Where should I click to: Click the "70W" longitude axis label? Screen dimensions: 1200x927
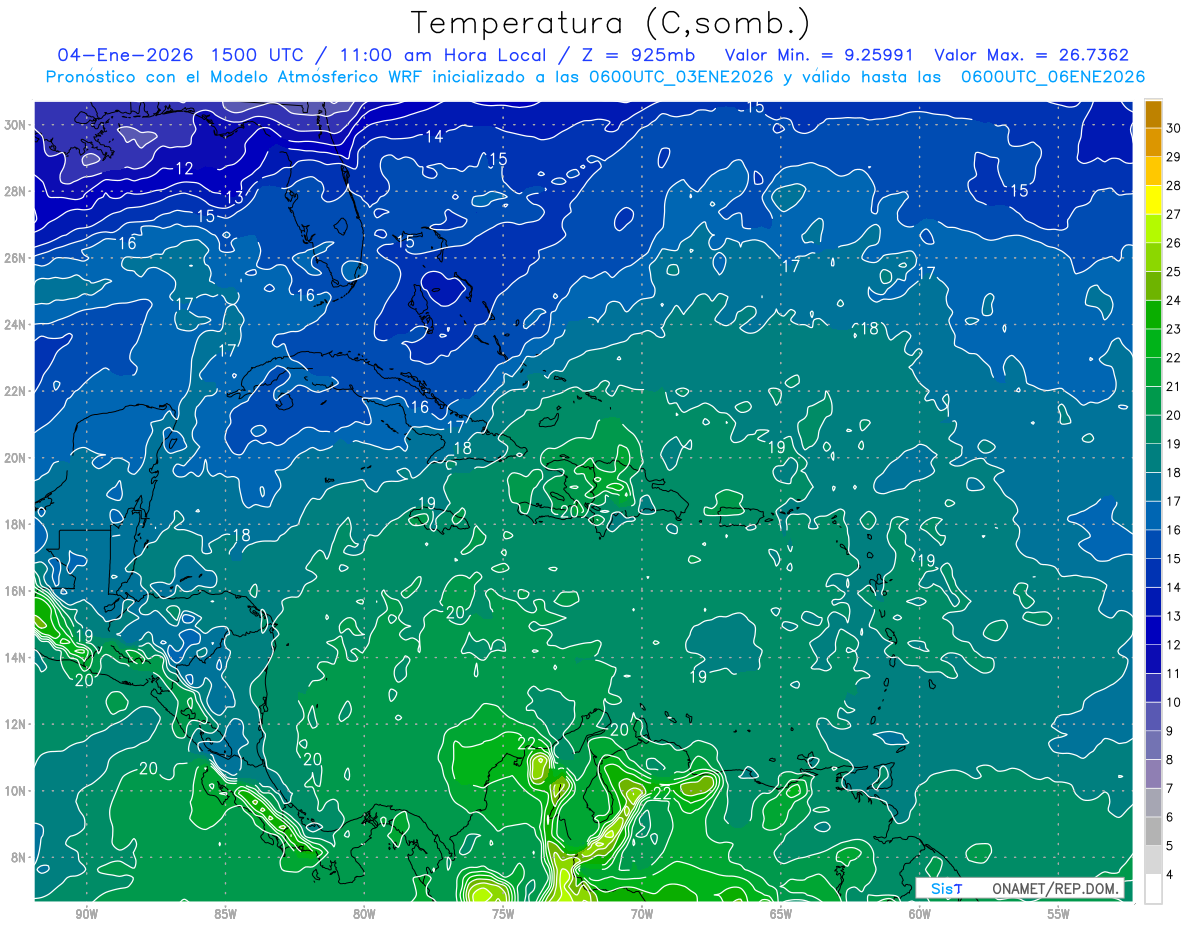pyautogui.click(x=642, y=914)
